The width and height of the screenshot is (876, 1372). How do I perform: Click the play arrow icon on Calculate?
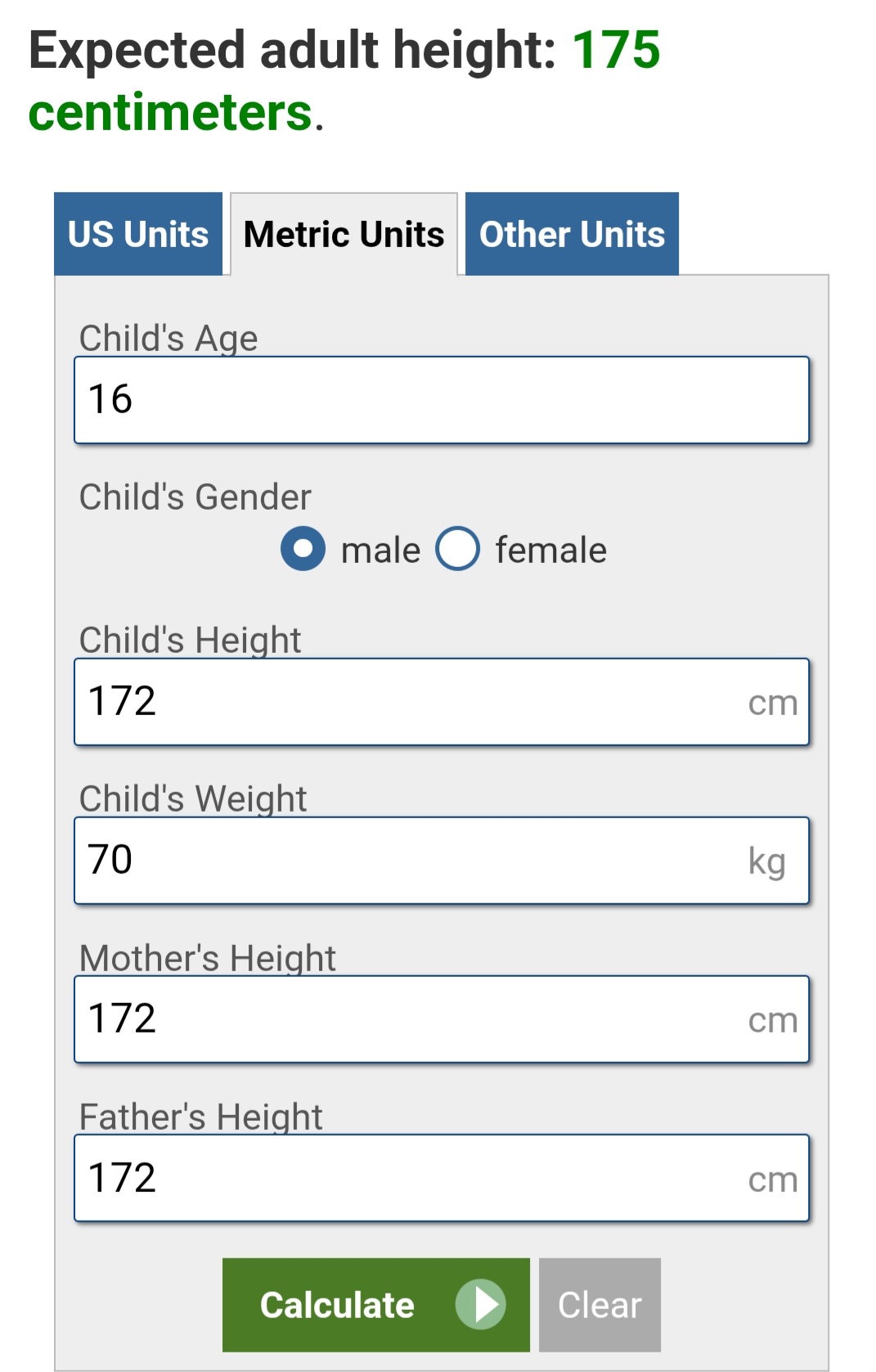481,1304
